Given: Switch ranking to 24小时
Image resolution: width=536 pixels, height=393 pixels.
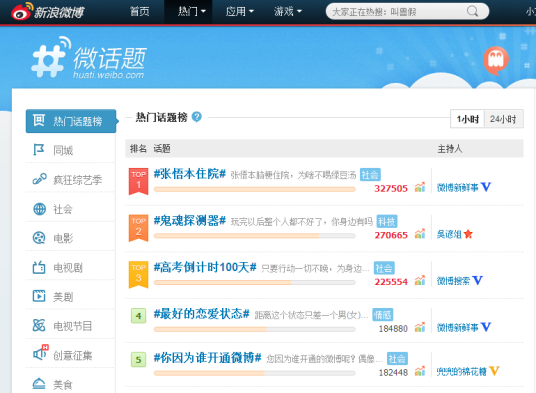Looking at the screenshot, I should click(x=504, y=119).
